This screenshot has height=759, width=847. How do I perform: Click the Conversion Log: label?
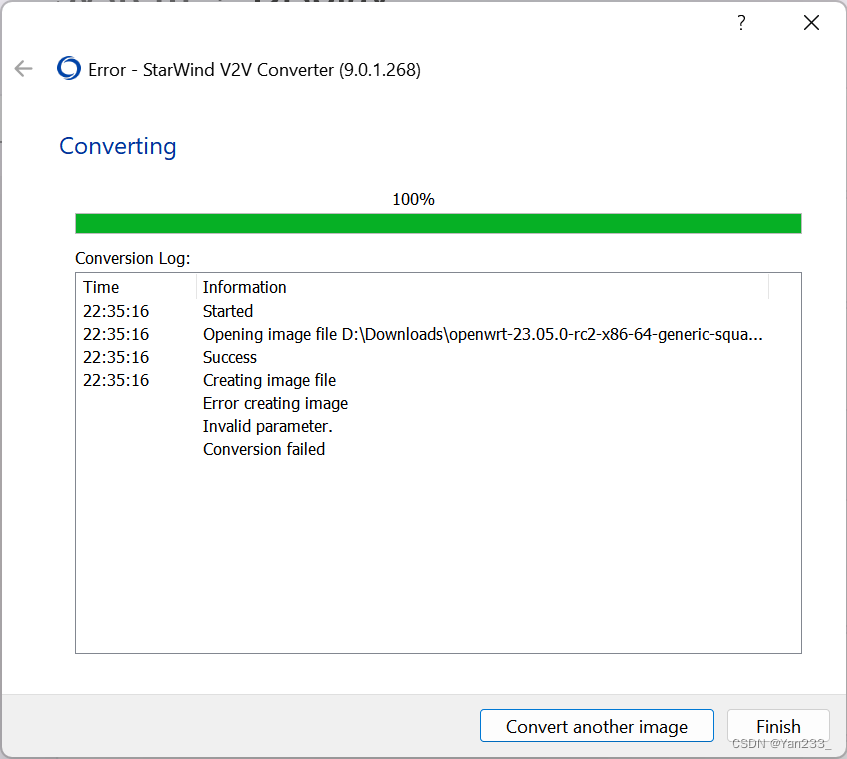click(x=133, y=258)
